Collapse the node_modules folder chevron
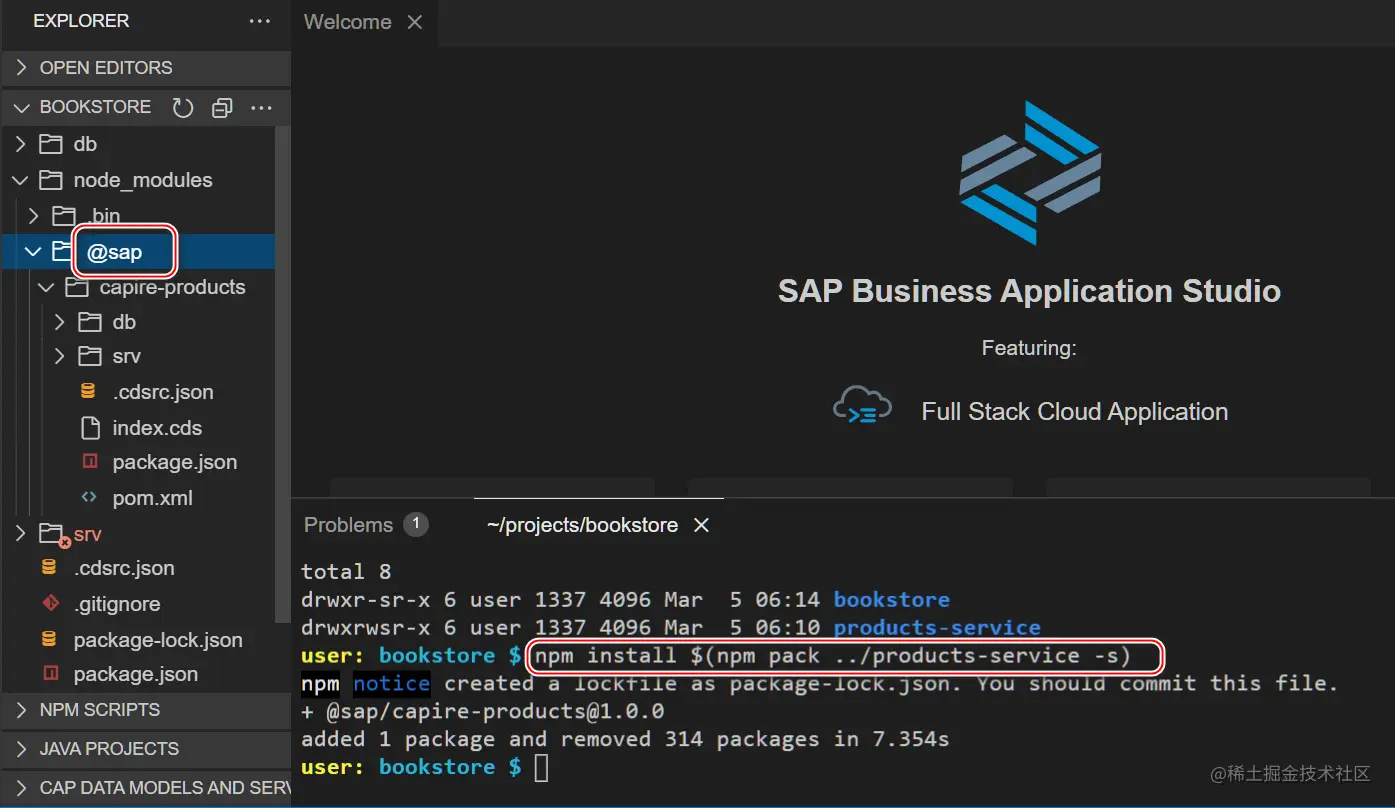 [21, 180]
